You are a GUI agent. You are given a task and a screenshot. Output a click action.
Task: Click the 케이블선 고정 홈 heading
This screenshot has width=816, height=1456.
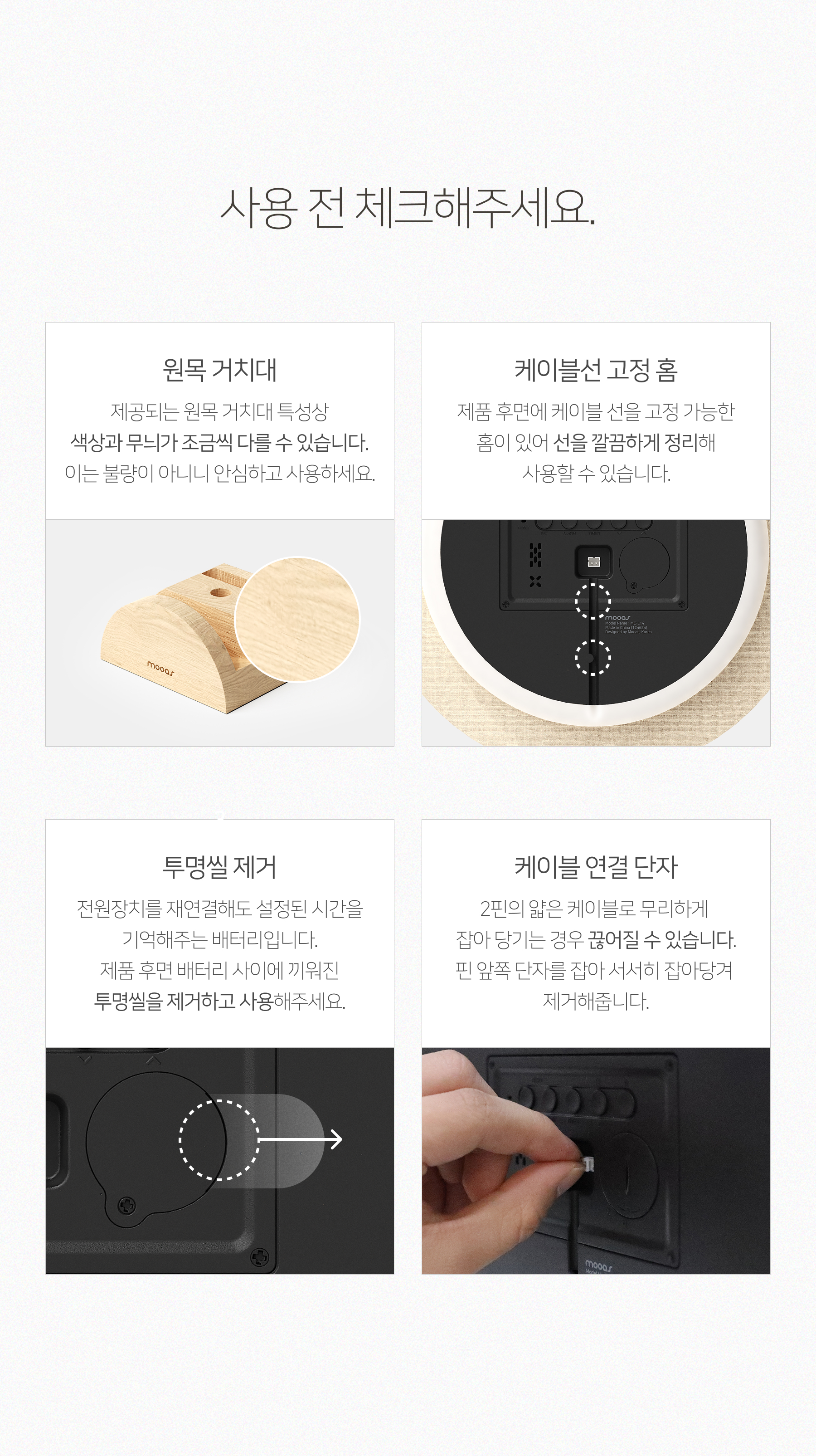point(596,370)
